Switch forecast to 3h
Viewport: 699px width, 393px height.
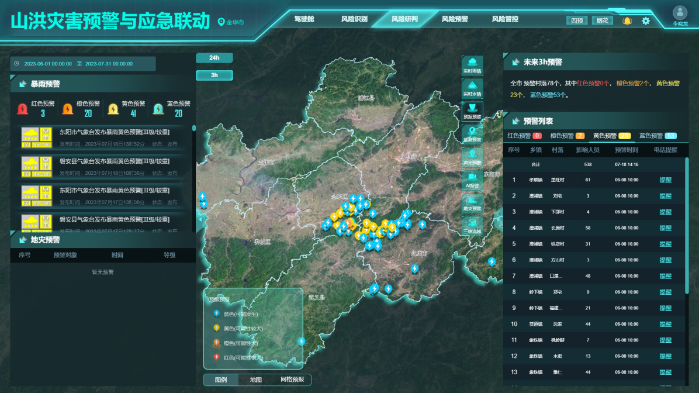pyautogui.click(x=214, y=75)
